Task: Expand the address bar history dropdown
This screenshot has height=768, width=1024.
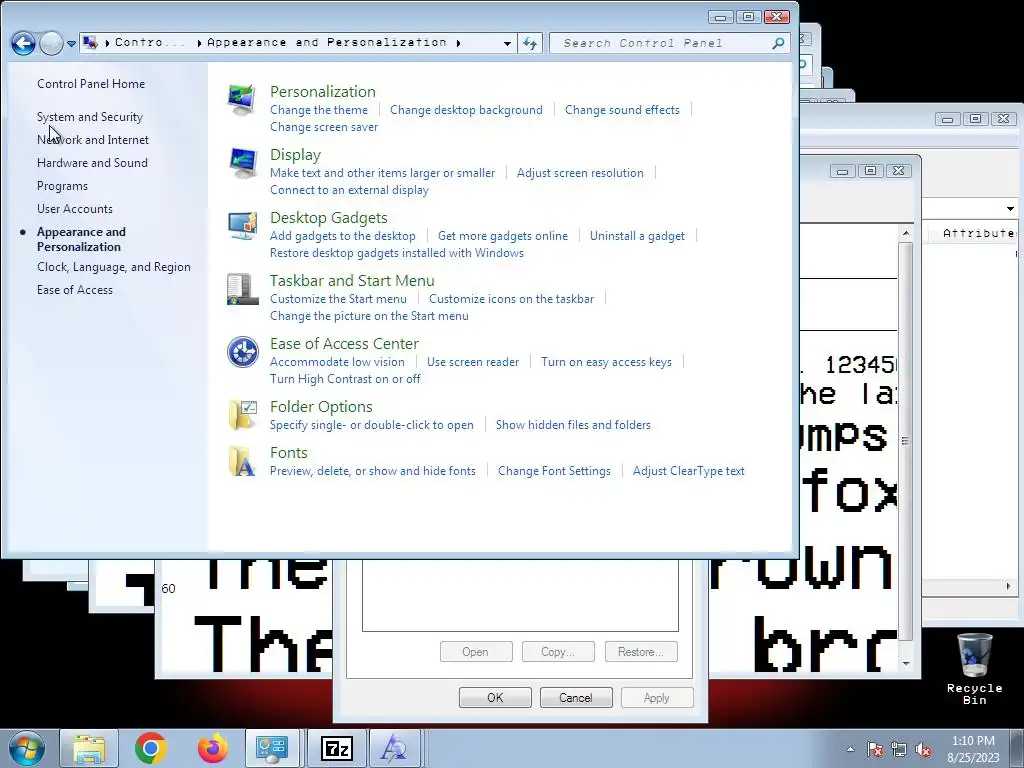Action: 507,44
